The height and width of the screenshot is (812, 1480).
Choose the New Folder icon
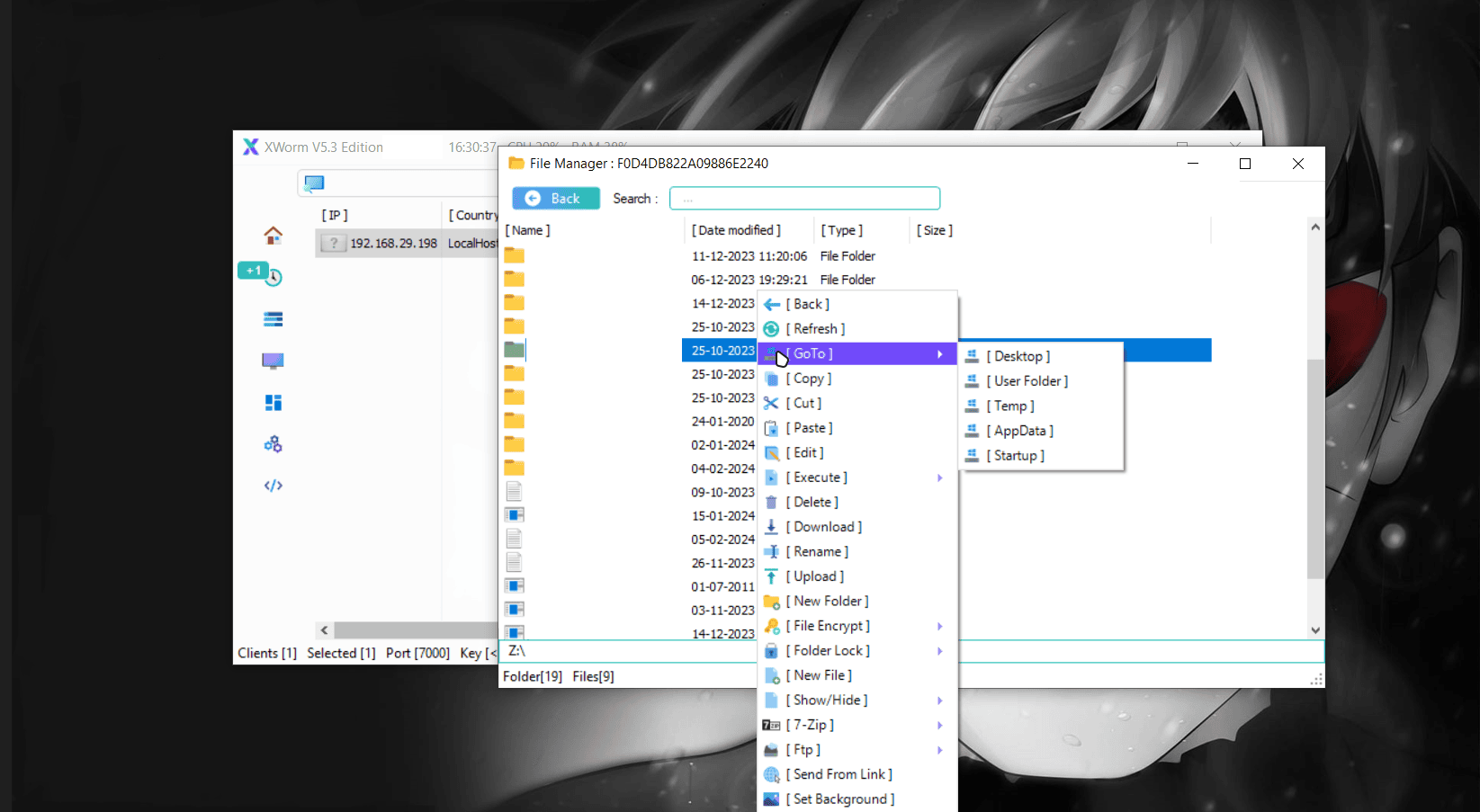[772, 602]
